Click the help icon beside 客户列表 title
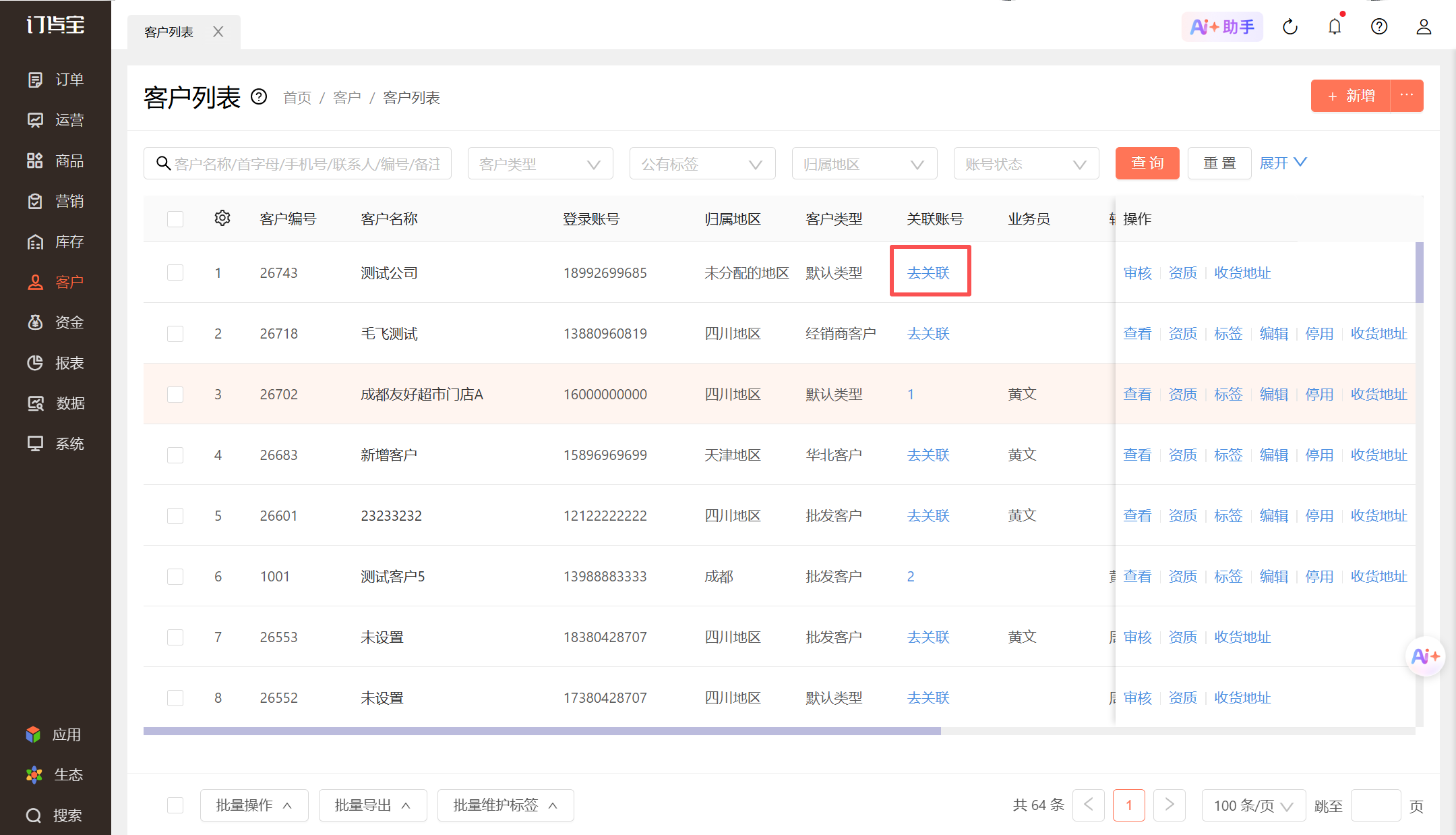This screenshot has height=835, width=1456. click(x=259, y=97)
